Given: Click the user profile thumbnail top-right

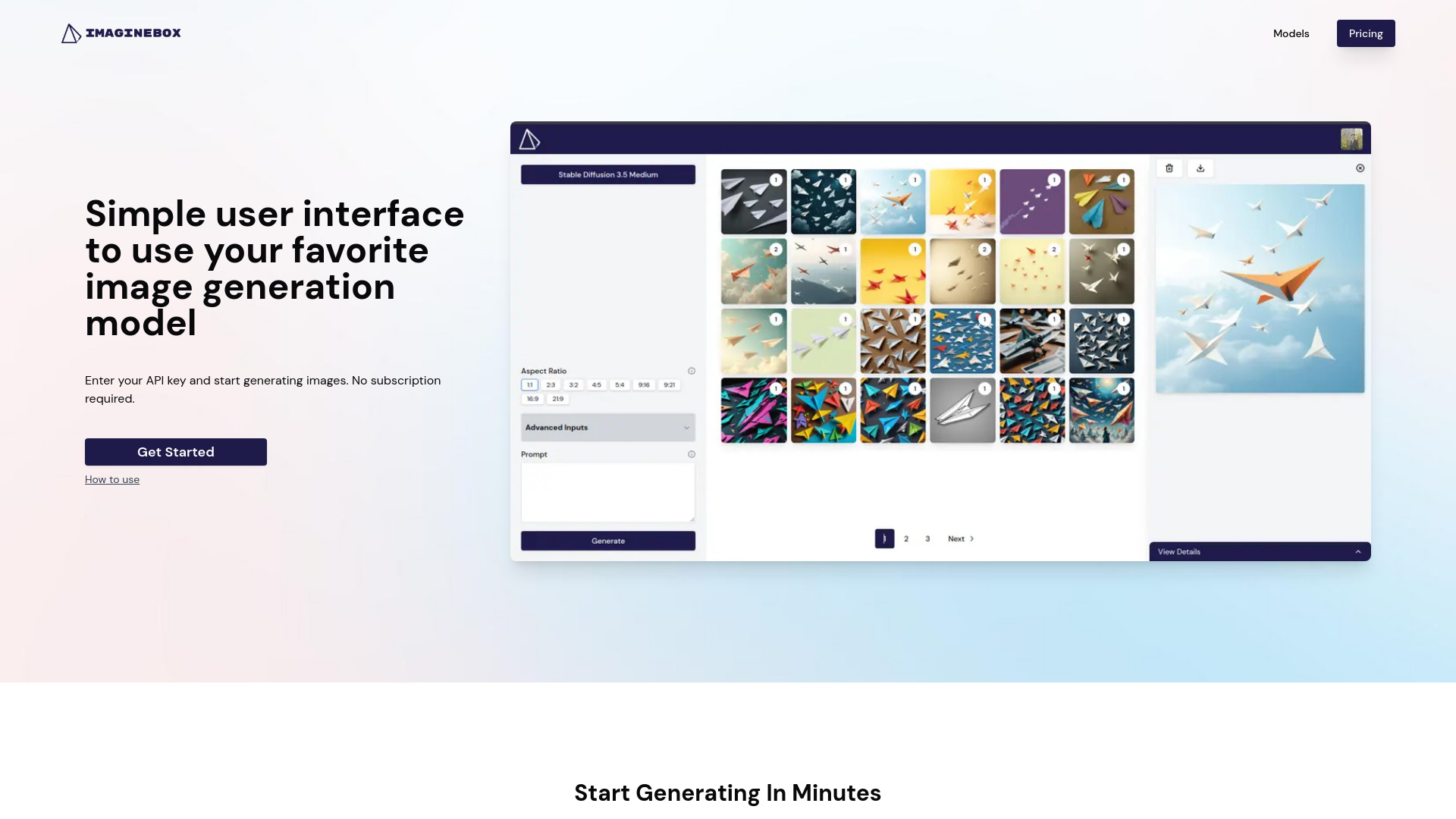Looking at the screenshot, I should [x=1351, y=138].
